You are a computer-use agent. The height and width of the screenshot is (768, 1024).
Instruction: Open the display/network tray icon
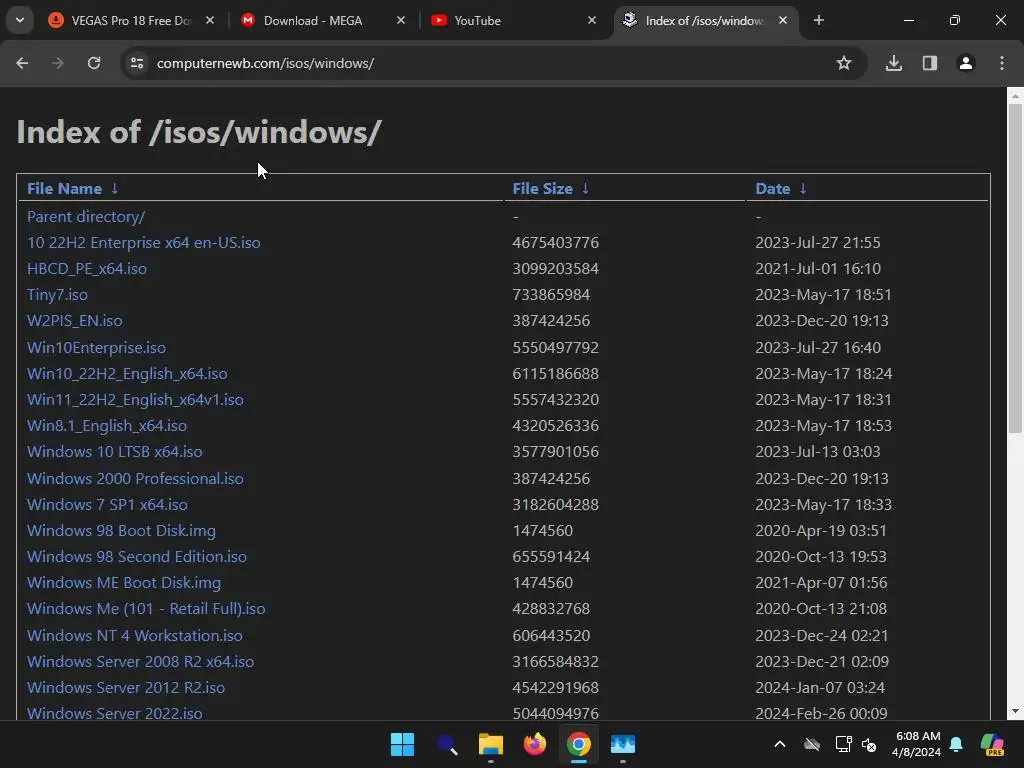[843, 744]
